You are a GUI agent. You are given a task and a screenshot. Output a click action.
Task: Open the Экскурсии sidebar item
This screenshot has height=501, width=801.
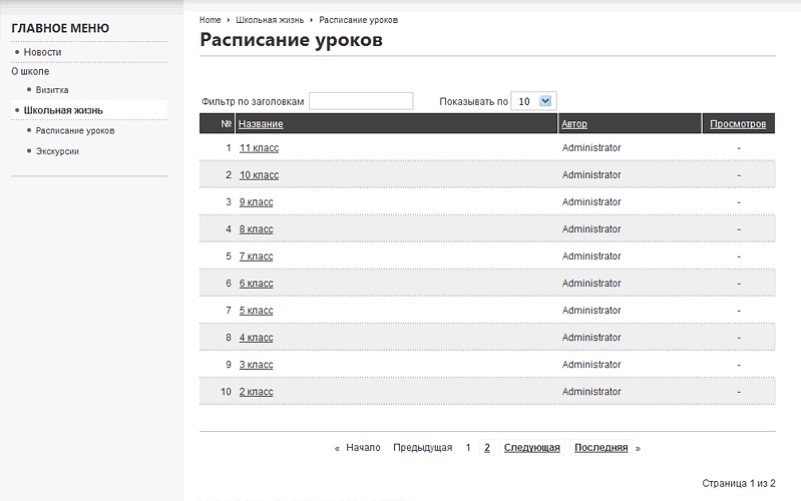click(x=57, y=151)
